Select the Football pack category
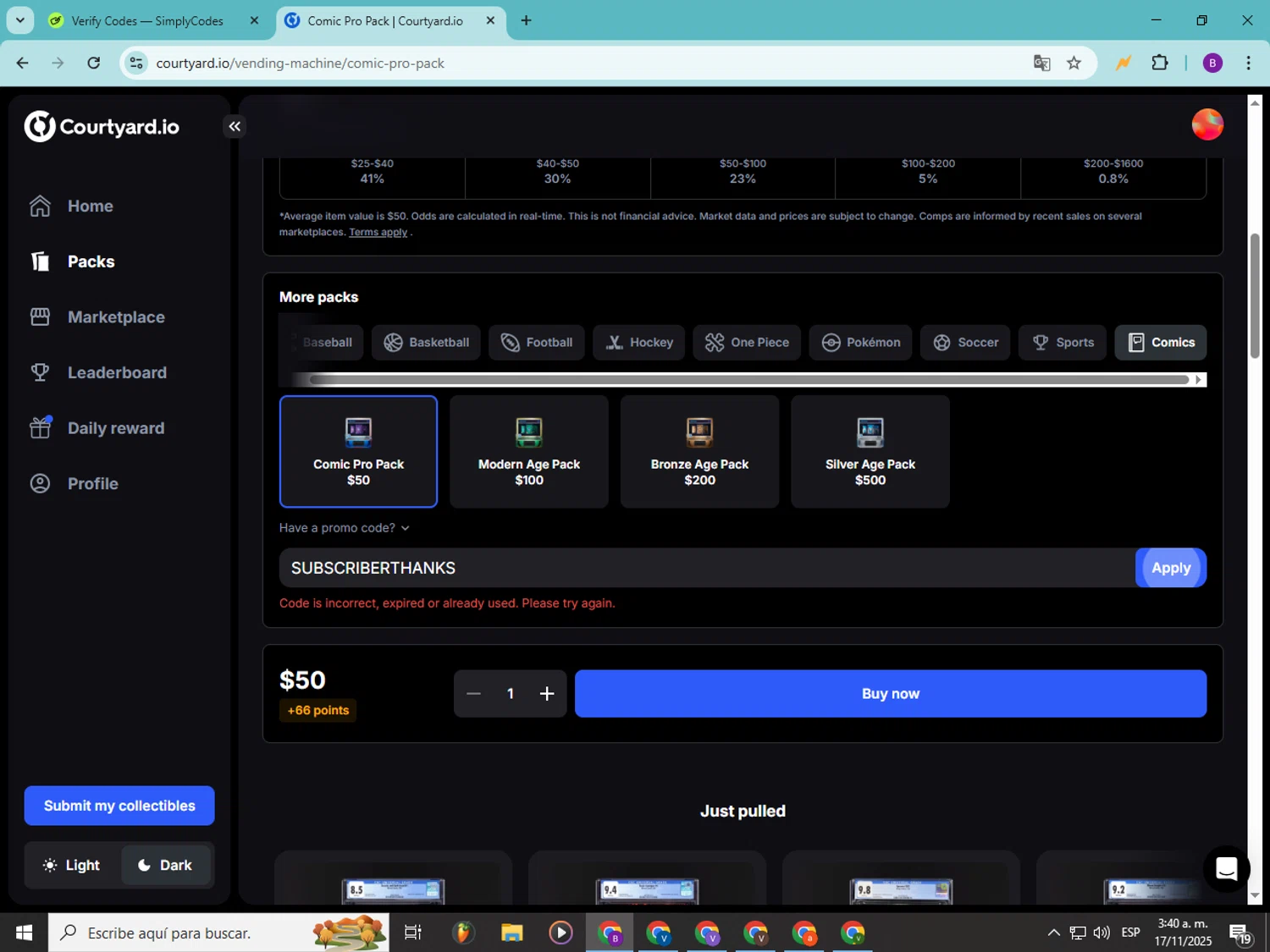 [537, 343]
